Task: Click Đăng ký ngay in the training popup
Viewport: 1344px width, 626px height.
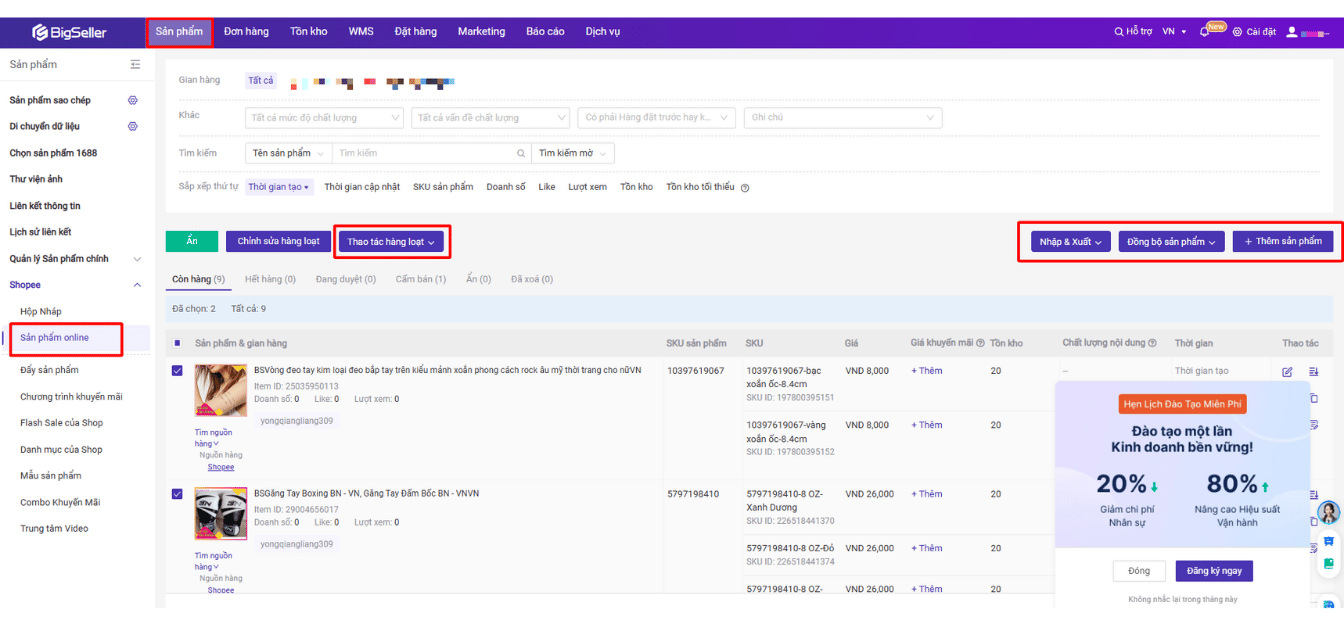Action: pos(1213,571)
